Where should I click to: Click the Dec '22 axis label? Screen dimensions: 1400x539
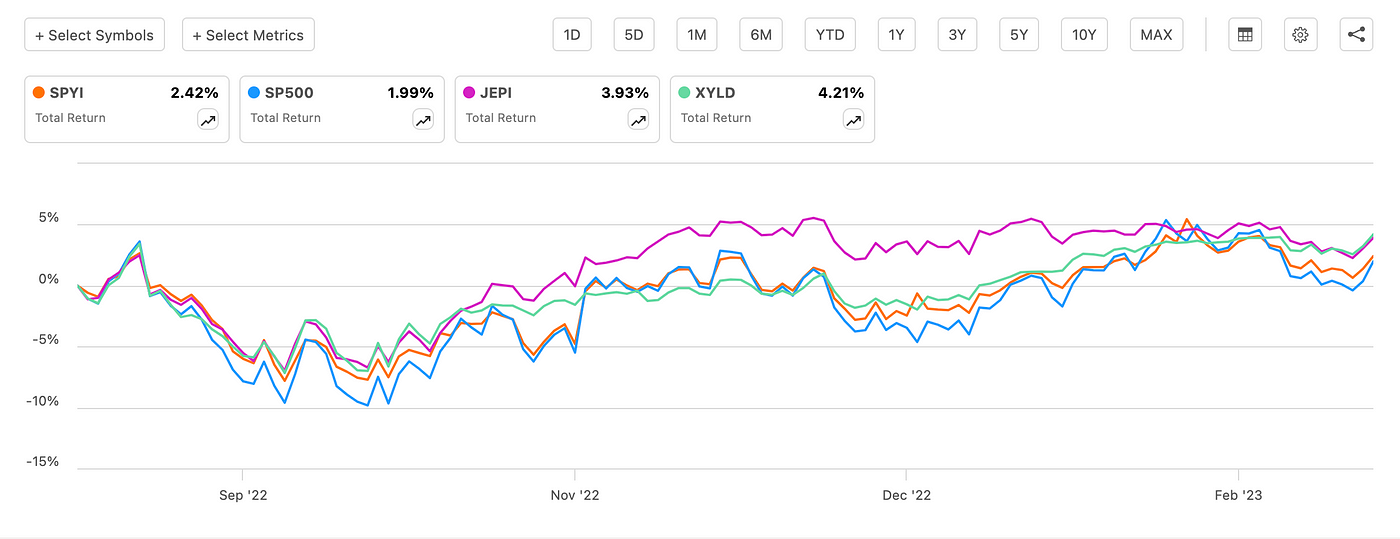click(x=907, y=496)
